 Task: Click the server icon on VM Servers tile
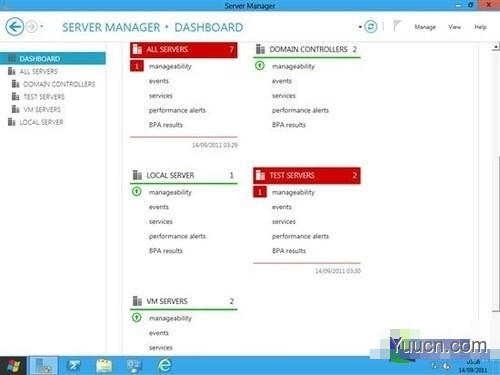(137, 301)
